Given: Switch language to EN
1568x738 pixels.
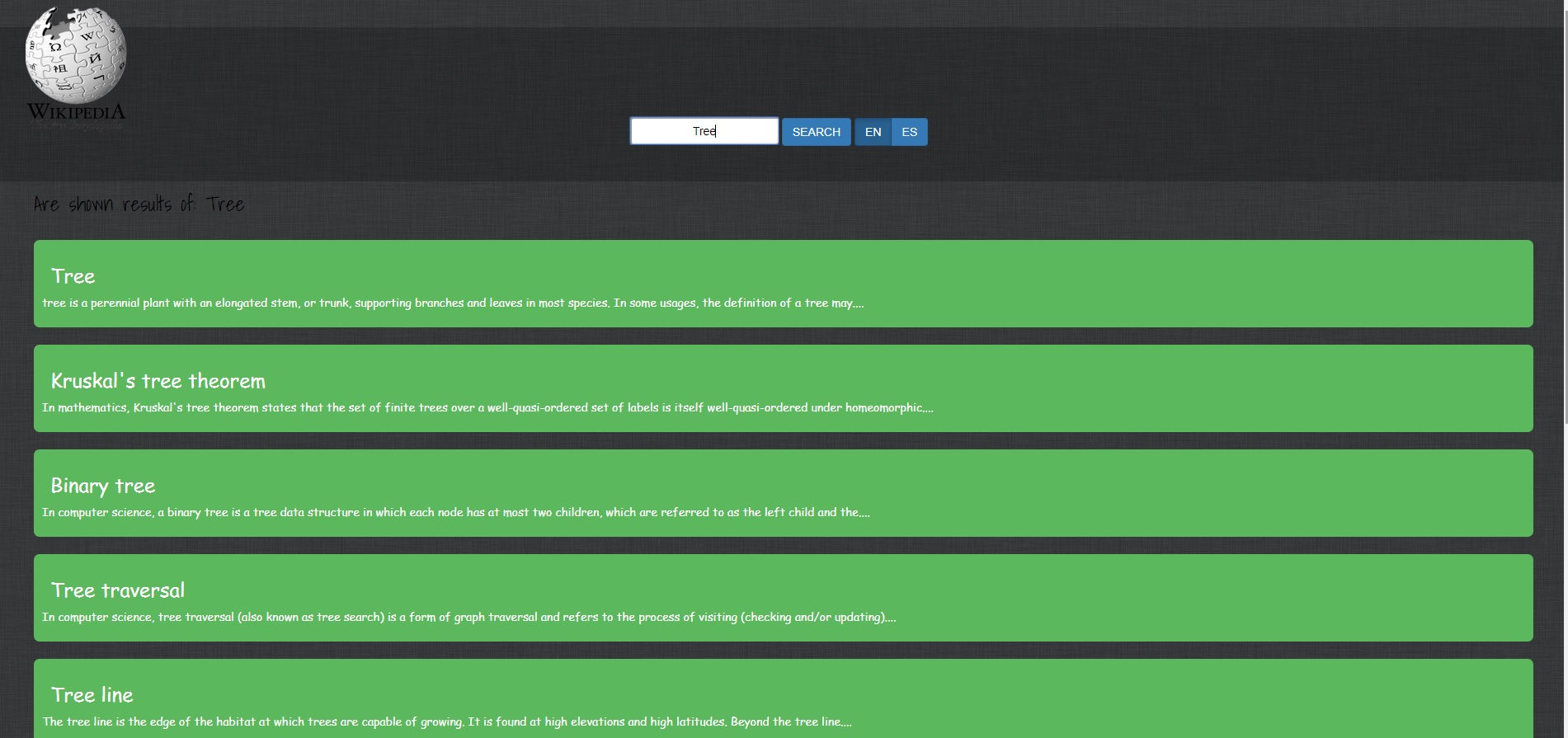Looking at the screenshot, I should tap(873, 132).
